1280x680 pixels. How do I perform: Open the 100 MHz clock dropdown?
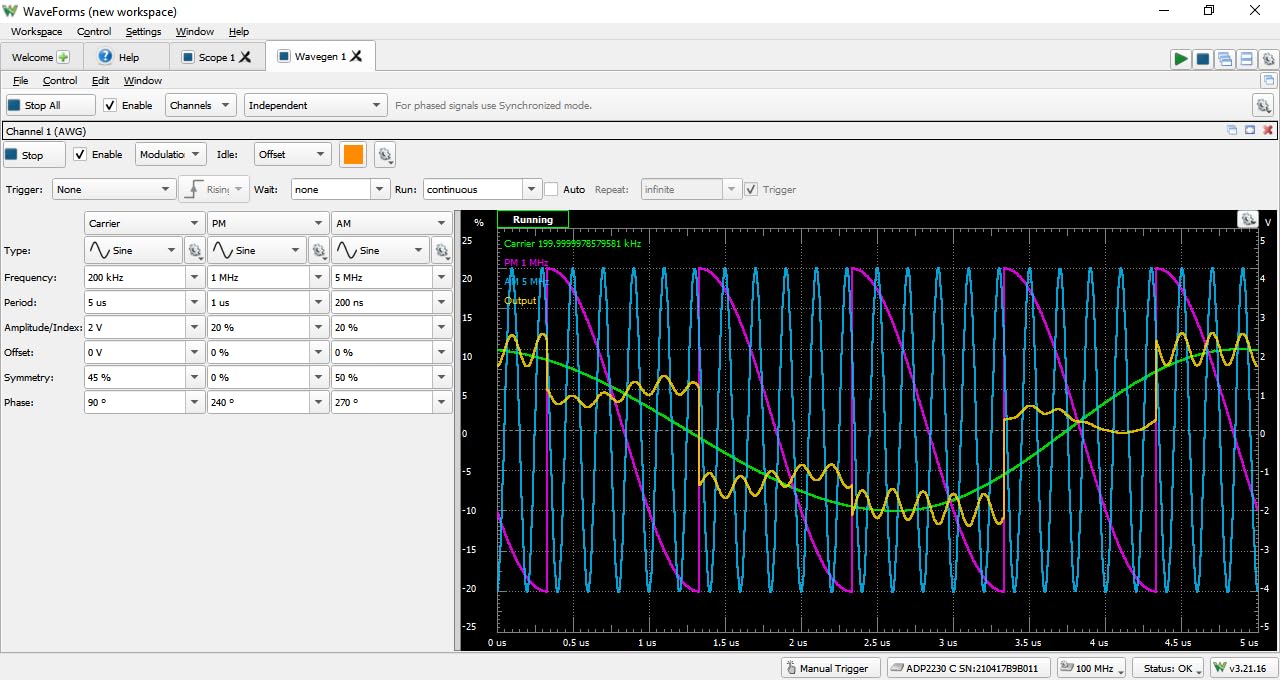click(x=1092, y=668)
